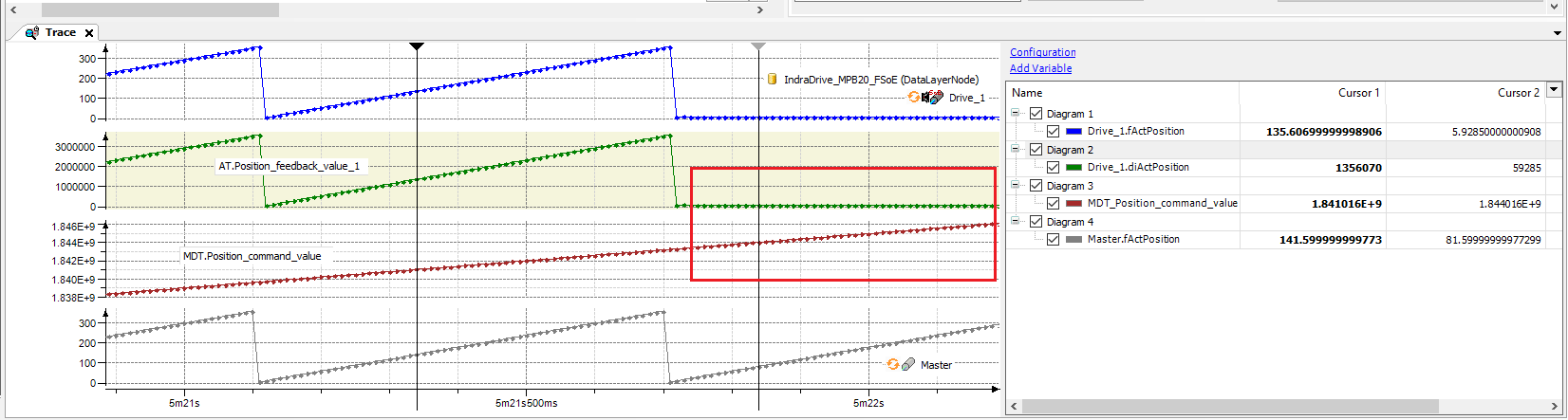The height and width of the screenshot is (420, 1568).
Task: Click the Master axis icon
Action: (907, 364)
